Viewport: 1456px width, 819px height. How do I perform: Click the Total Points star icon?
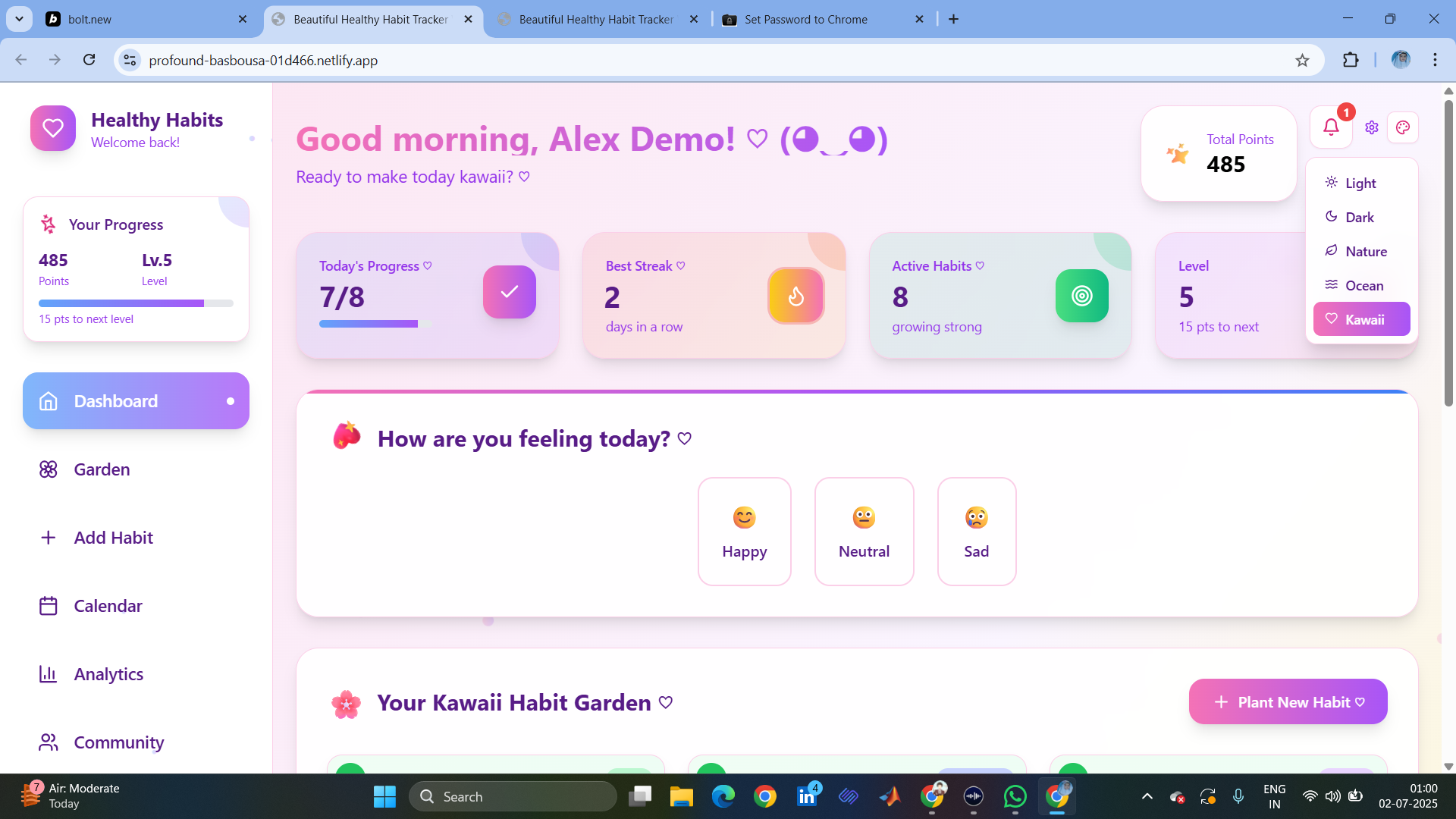[x=1178, y=154]
